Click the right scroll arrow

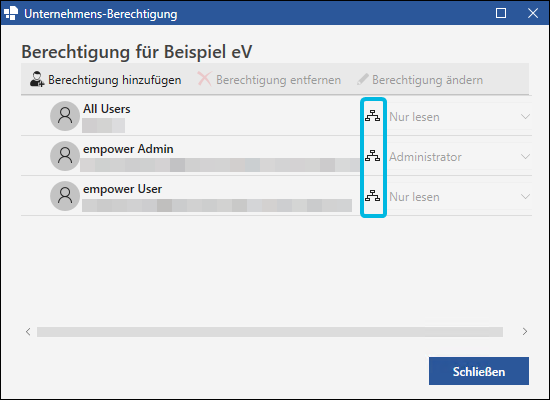coord(525,332)
